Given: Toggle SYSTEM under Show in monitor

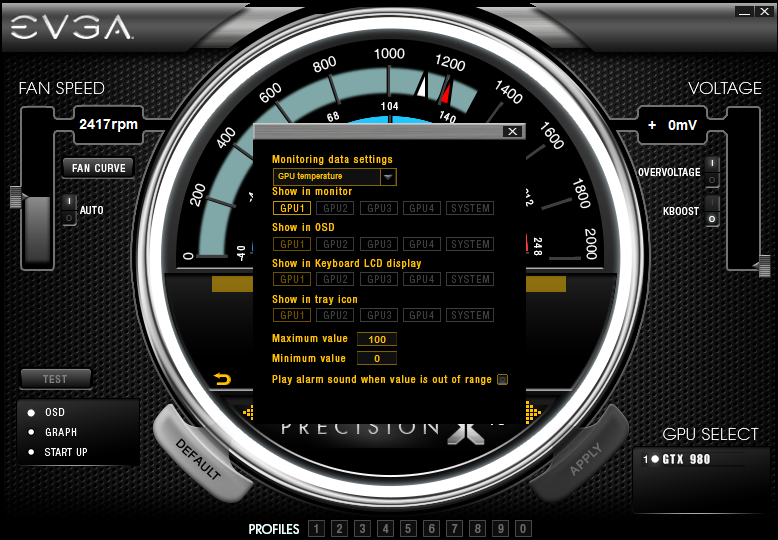Looking at the screenshot, I should (470, 208).
